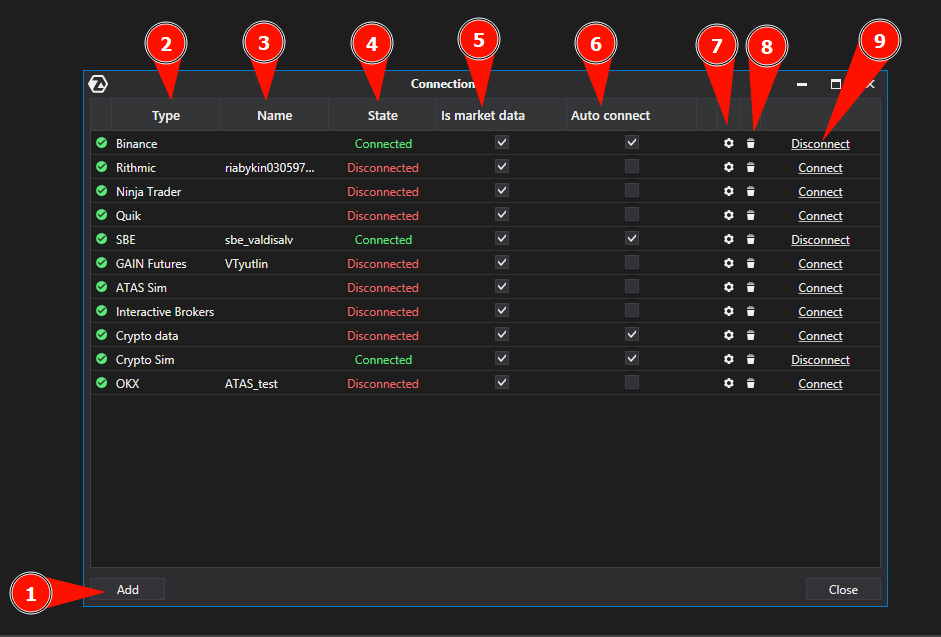Open settings gear for Binance connection

coord(729,143)
